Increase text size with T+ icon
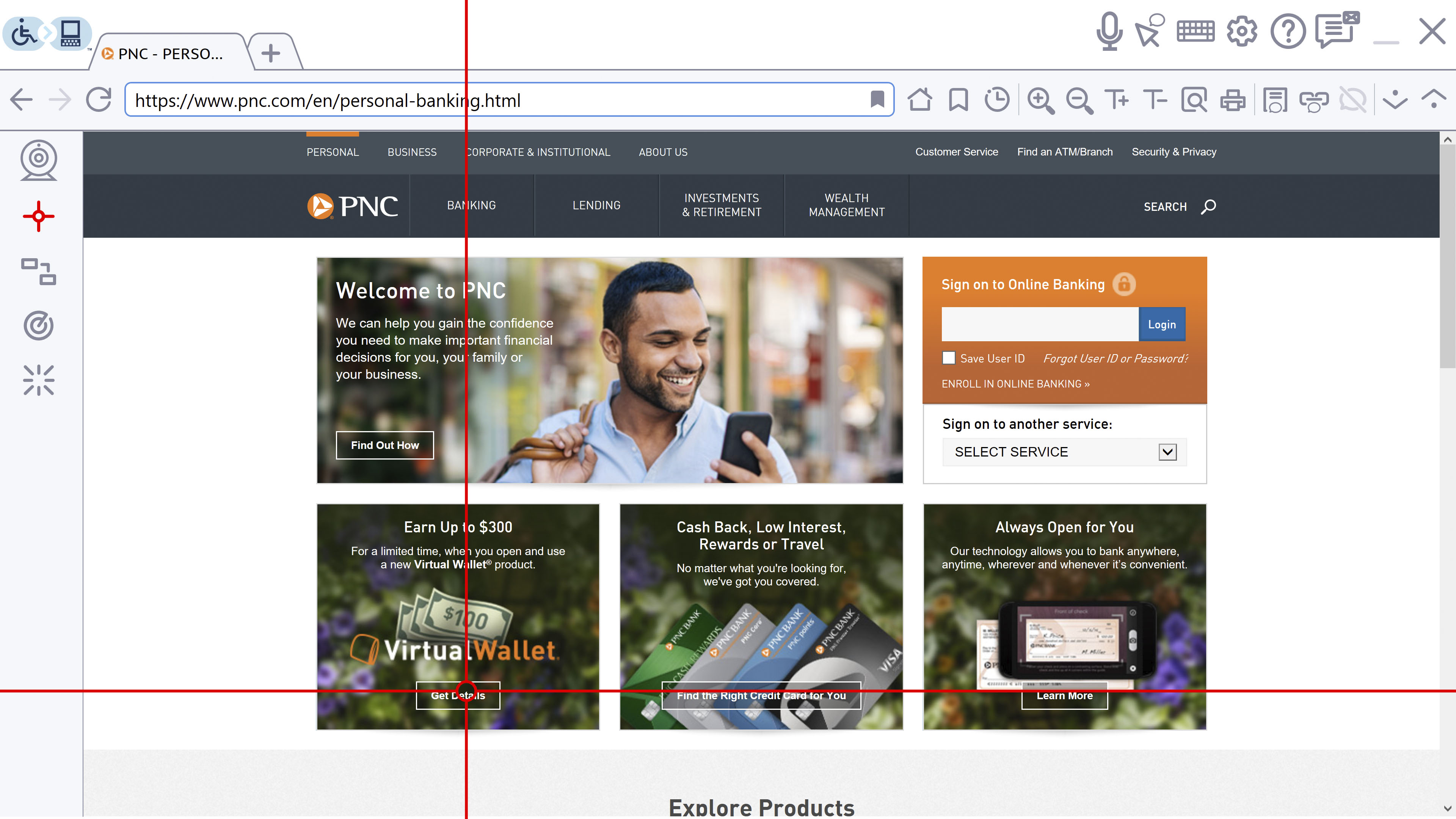 coord(1117,100)
